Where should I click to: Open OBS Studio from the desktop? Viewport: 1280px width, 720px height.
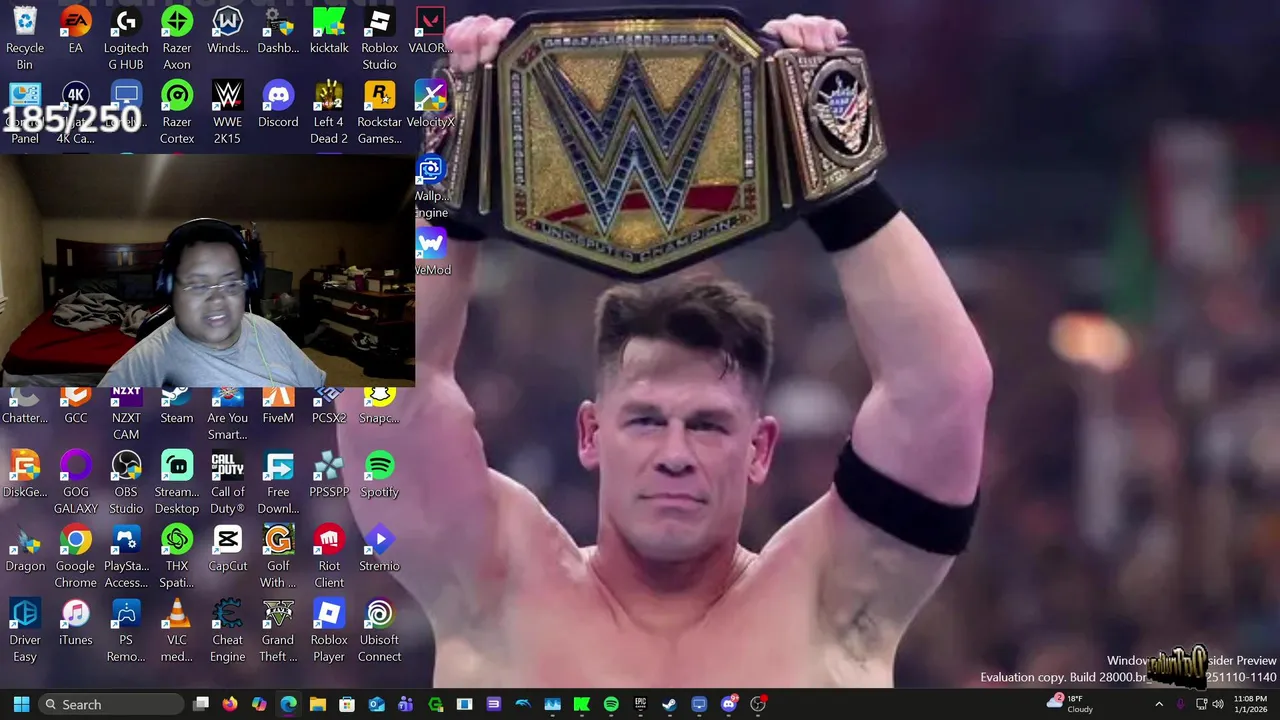pyautogui.click(x=126, y=482)
